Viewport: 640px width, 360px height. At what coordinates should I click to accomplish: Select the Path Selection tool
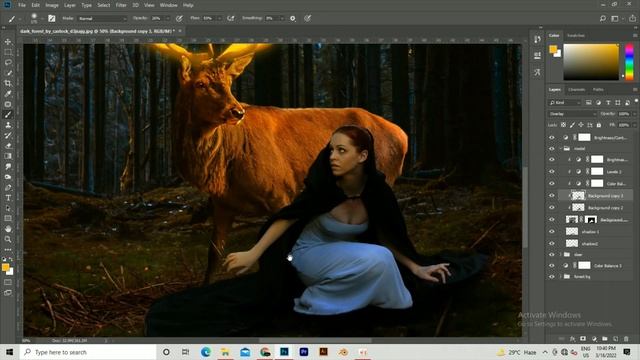click(x=8, y=208)
